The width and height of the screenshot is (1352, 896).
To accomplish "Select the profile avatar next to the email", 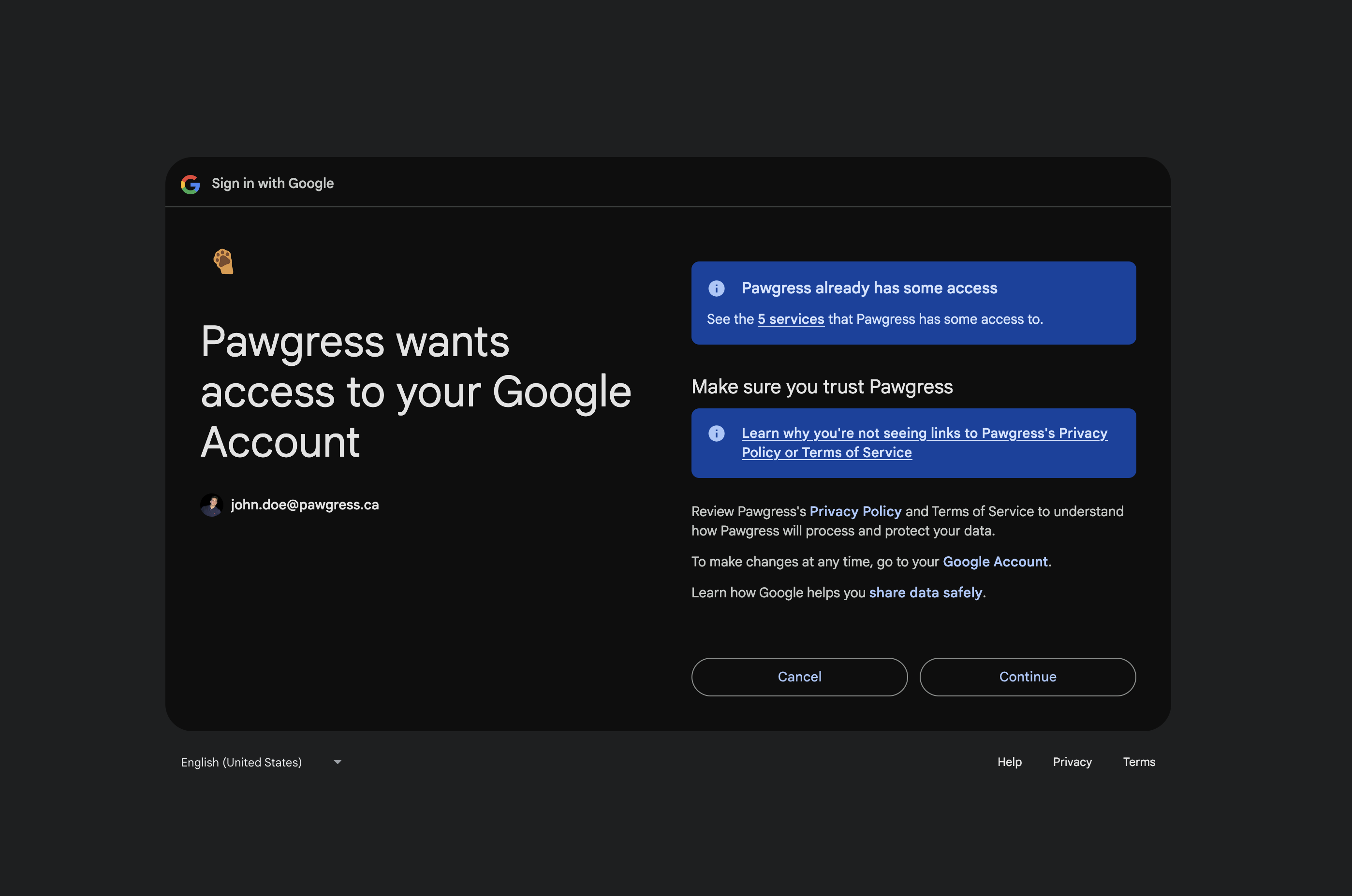I will (x=212, y=505).
